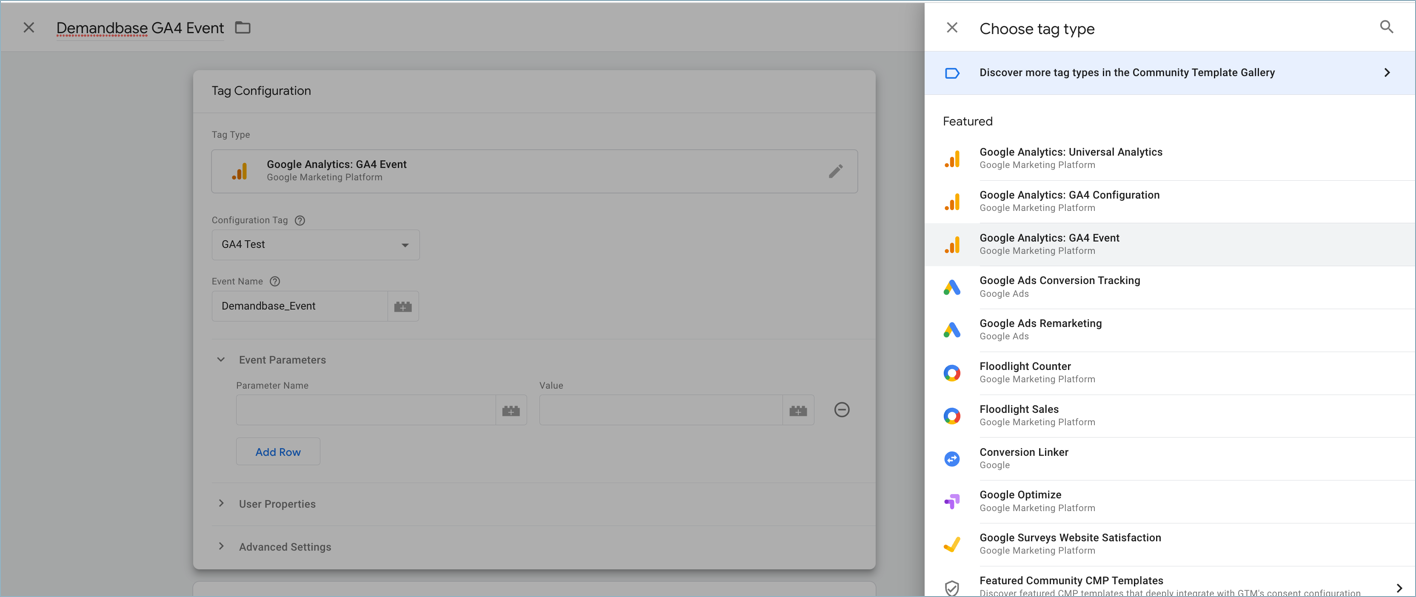Screen dimensions: 1416x597
Task: Open the GA4 Test configuration dropdown
Action: click(315, 245)
